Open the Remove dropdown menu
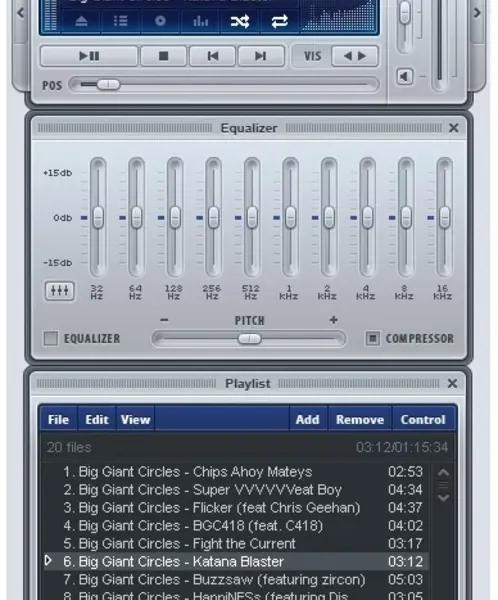This screenshot has width=498, height=600. tap(360, 420)
